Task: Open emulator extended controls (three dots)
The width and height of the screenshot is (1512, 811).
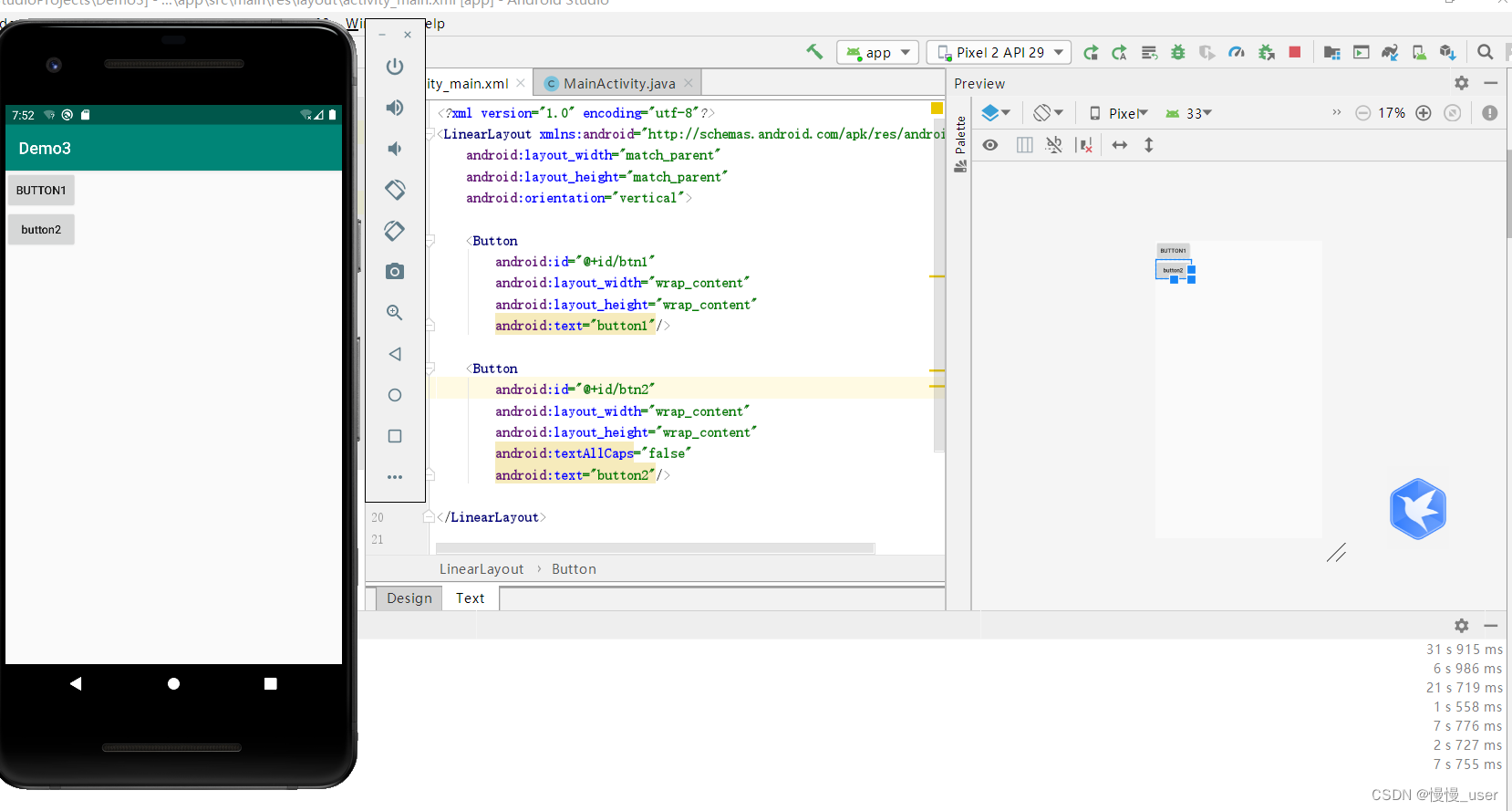Action: (395, 477)
